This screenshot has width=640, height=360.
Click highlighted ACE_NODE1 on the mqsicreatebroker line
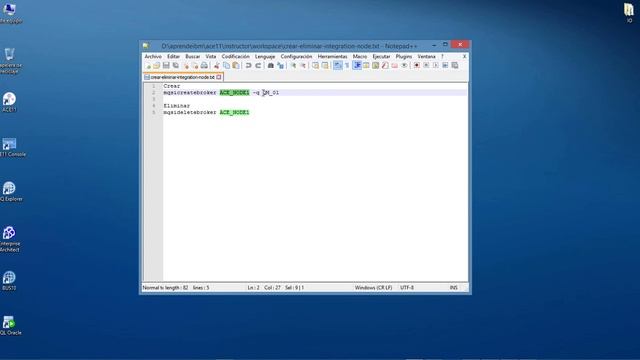(x=234, y=93)
